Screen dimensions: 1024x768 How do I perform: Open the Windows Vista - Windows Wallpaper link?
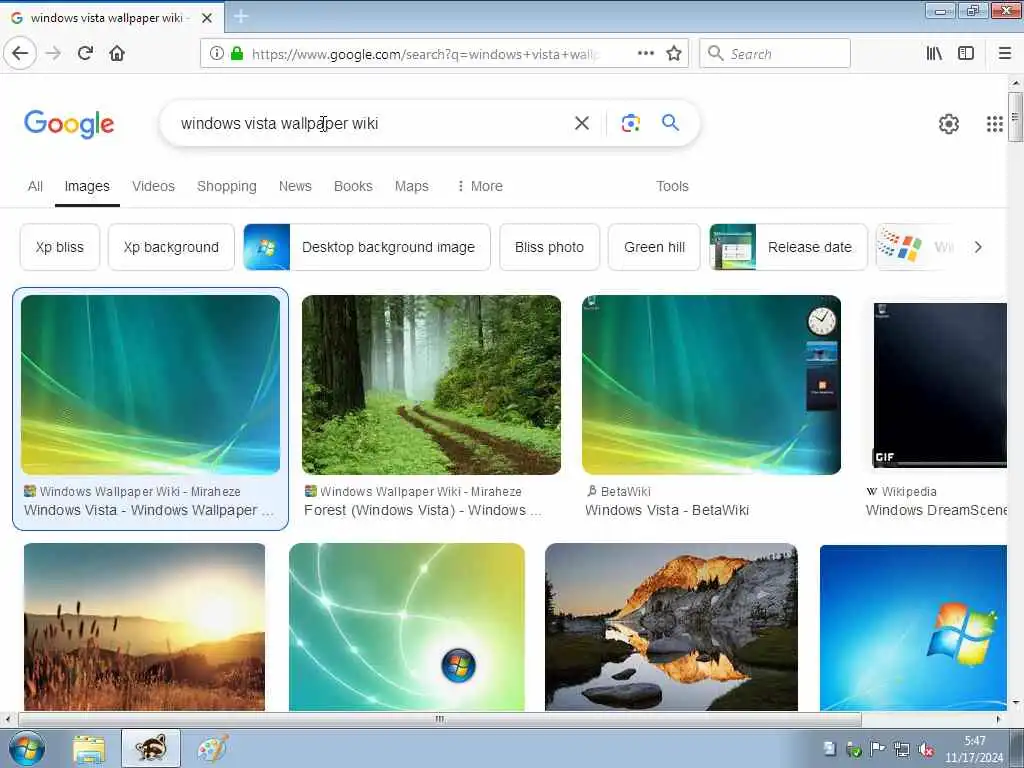click(x=149, y=510)
